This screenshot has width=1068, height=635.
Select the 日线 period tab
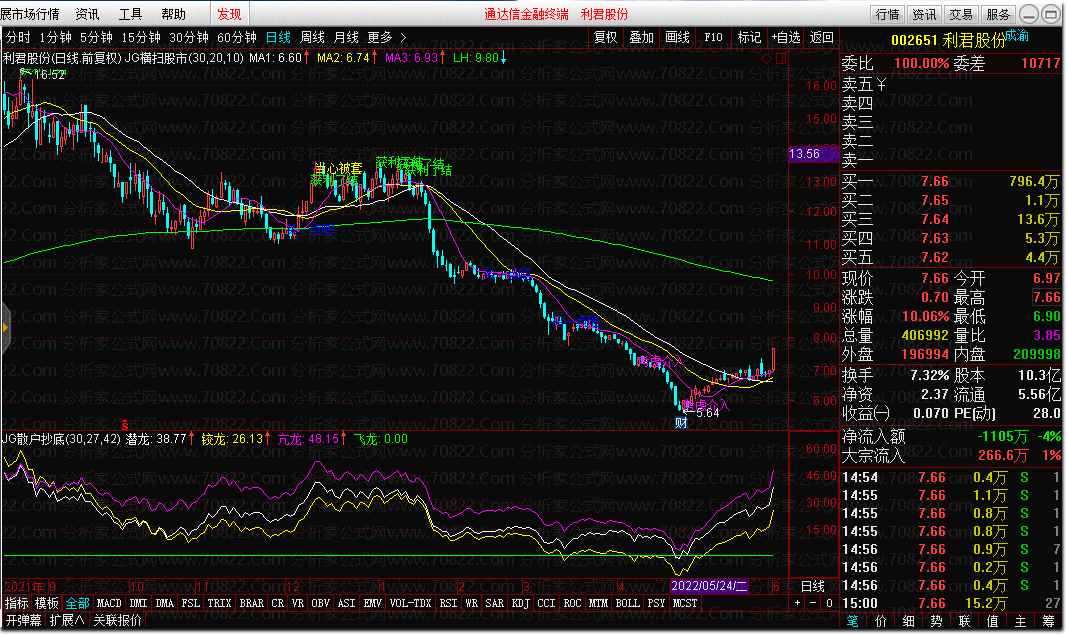click(x=278, y=37)
